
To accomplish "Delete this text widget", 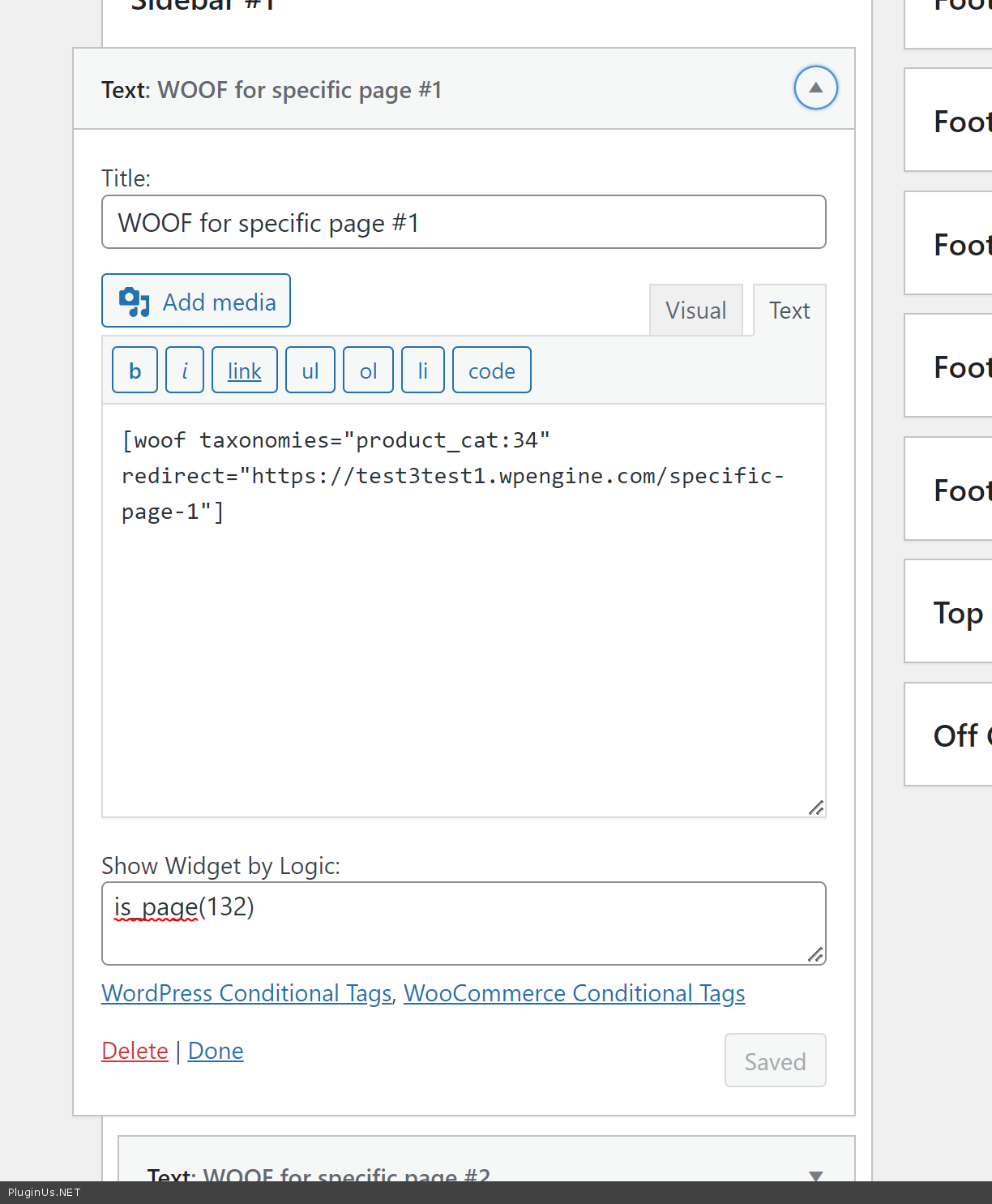I will (x=135, y=1051).
